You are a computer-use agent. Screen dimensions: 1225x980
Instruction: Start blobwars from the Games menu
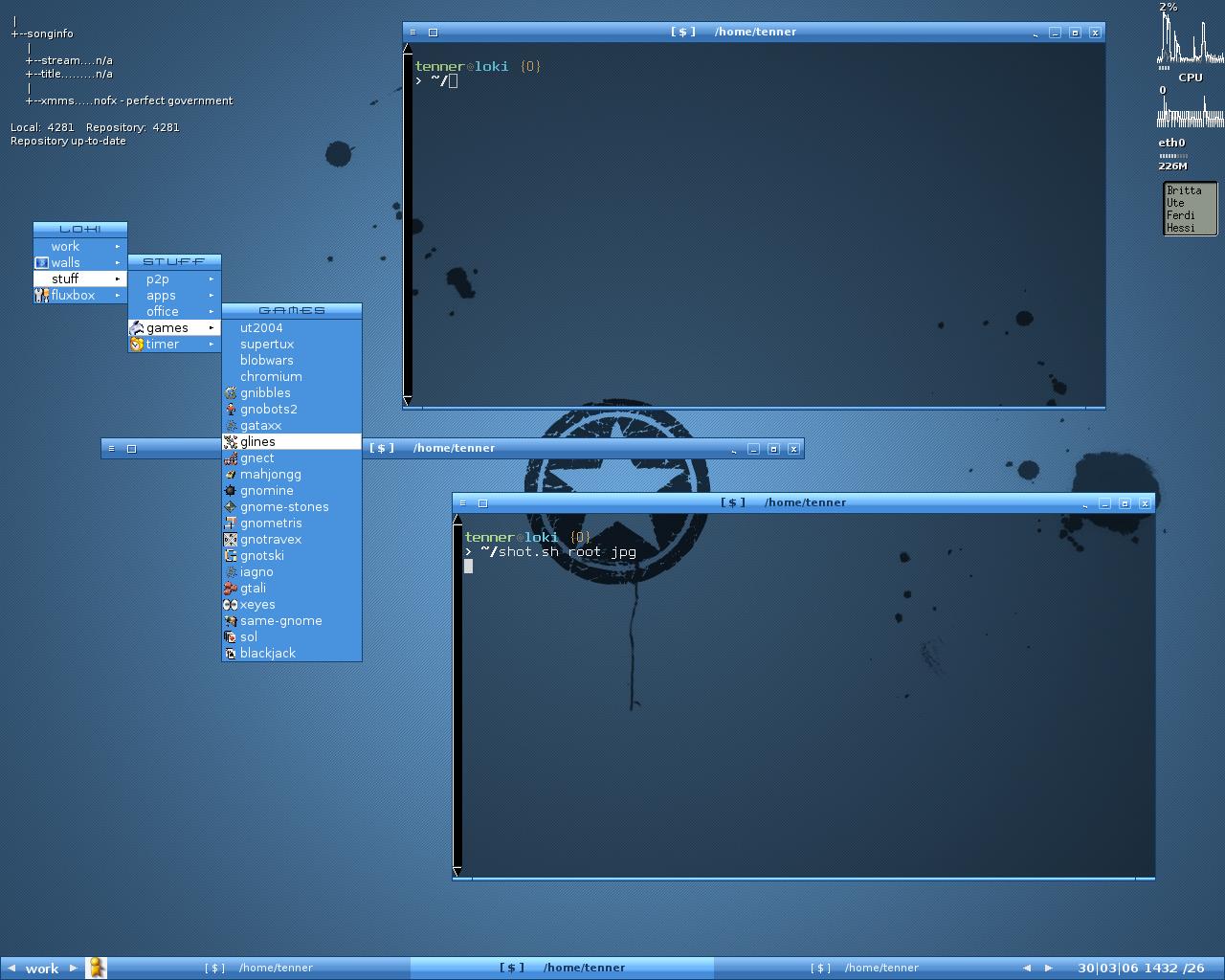[292, 360]
